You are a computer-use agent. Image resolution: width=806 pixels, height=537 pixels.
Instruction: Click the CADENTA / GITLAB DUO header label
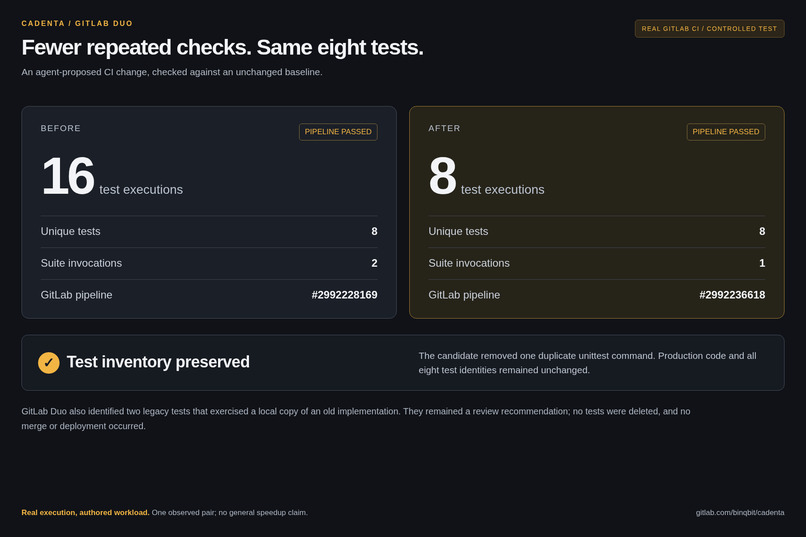pos(77,23)
